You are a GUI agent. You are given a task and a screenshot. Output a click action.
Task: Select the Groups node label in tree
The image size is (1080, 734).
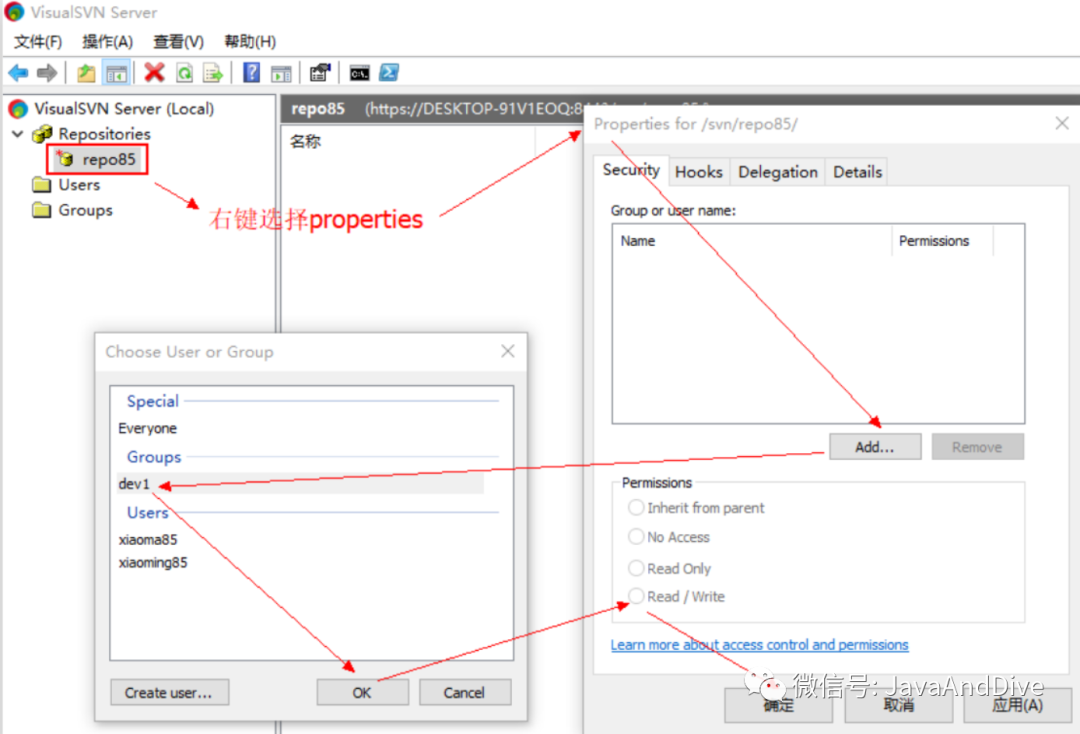[85, 210]
